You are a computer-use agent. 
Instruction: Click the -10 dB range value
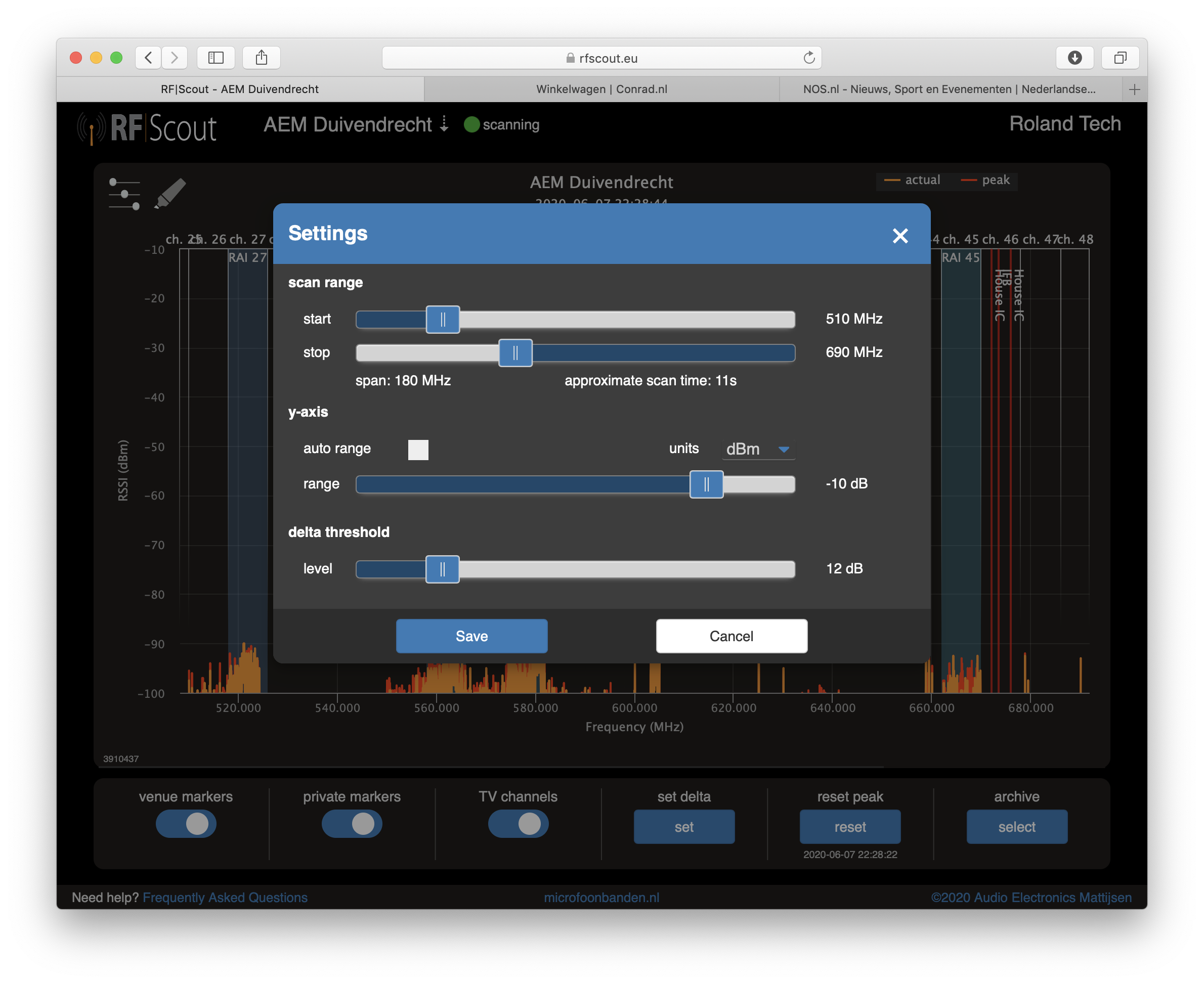coord(846,483)
